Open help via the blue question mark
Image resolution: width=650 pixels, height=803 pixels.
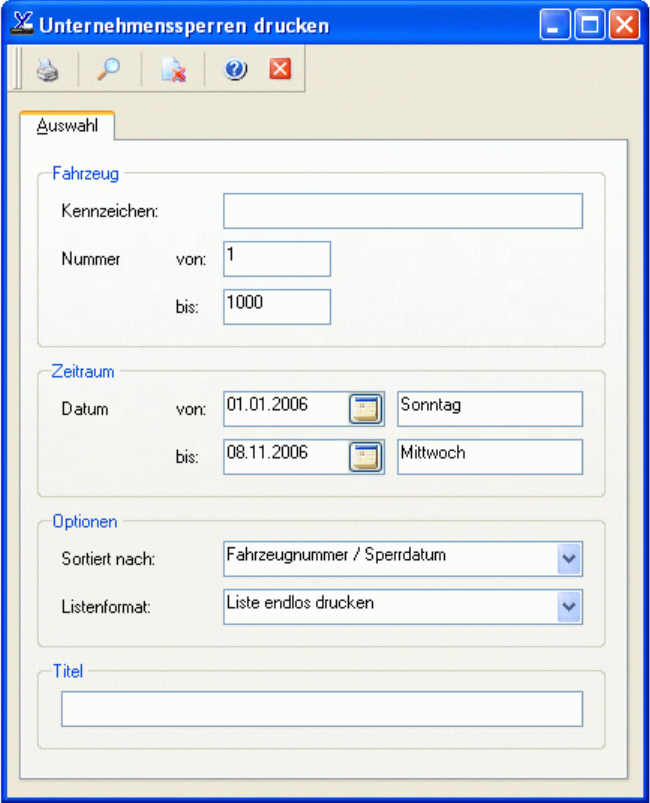point(236,70)
